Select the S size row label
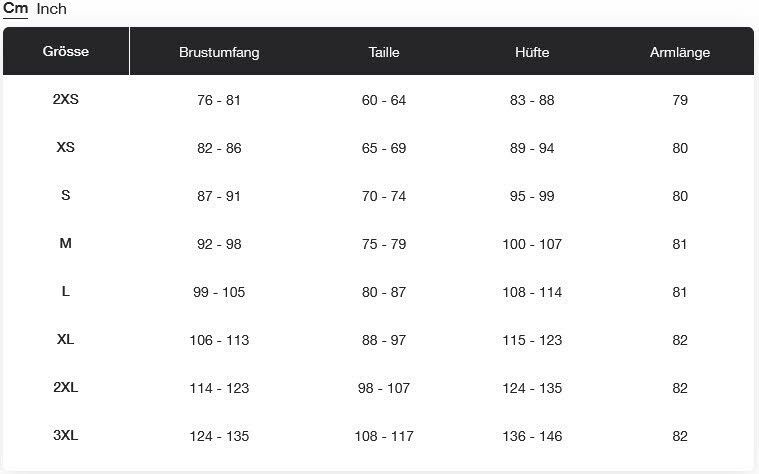This screenshot has height=474, width=759. pyautogui.click(x=66, y=195)
